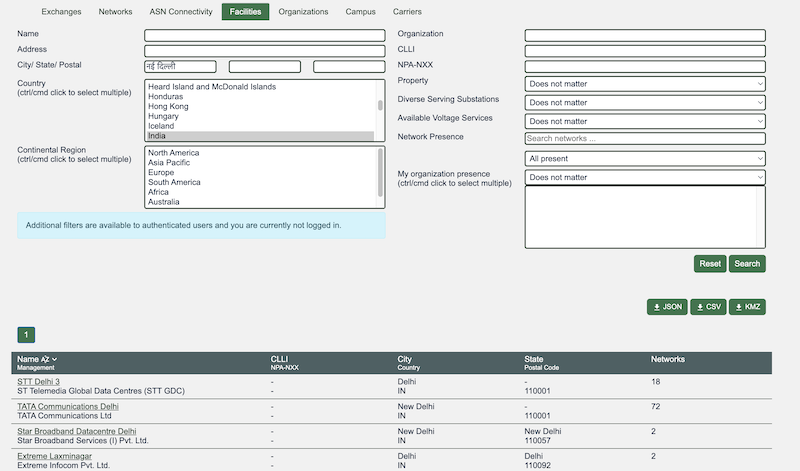
Task: Click the State column header
Action: [534, 359]
